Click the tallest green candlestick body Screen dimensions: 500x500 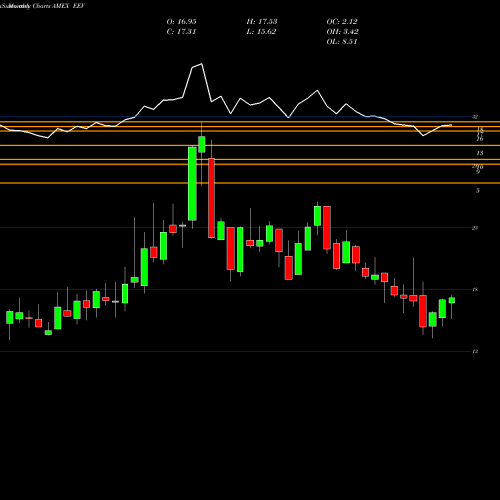[x=192, y=184]
